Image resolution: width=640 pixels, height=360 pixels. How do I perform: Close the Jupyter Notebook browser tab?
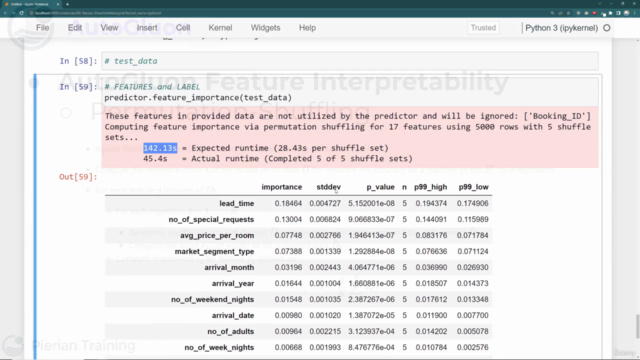pos(58,4)
